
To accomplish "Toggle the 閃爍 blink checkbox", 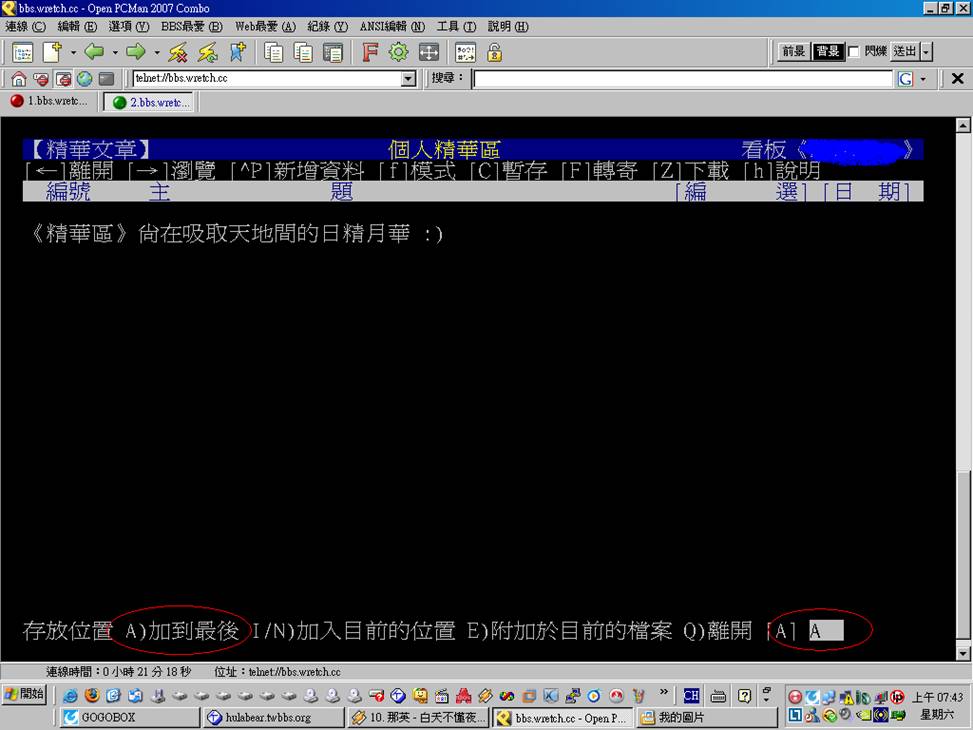I will (x=853, y=51).
